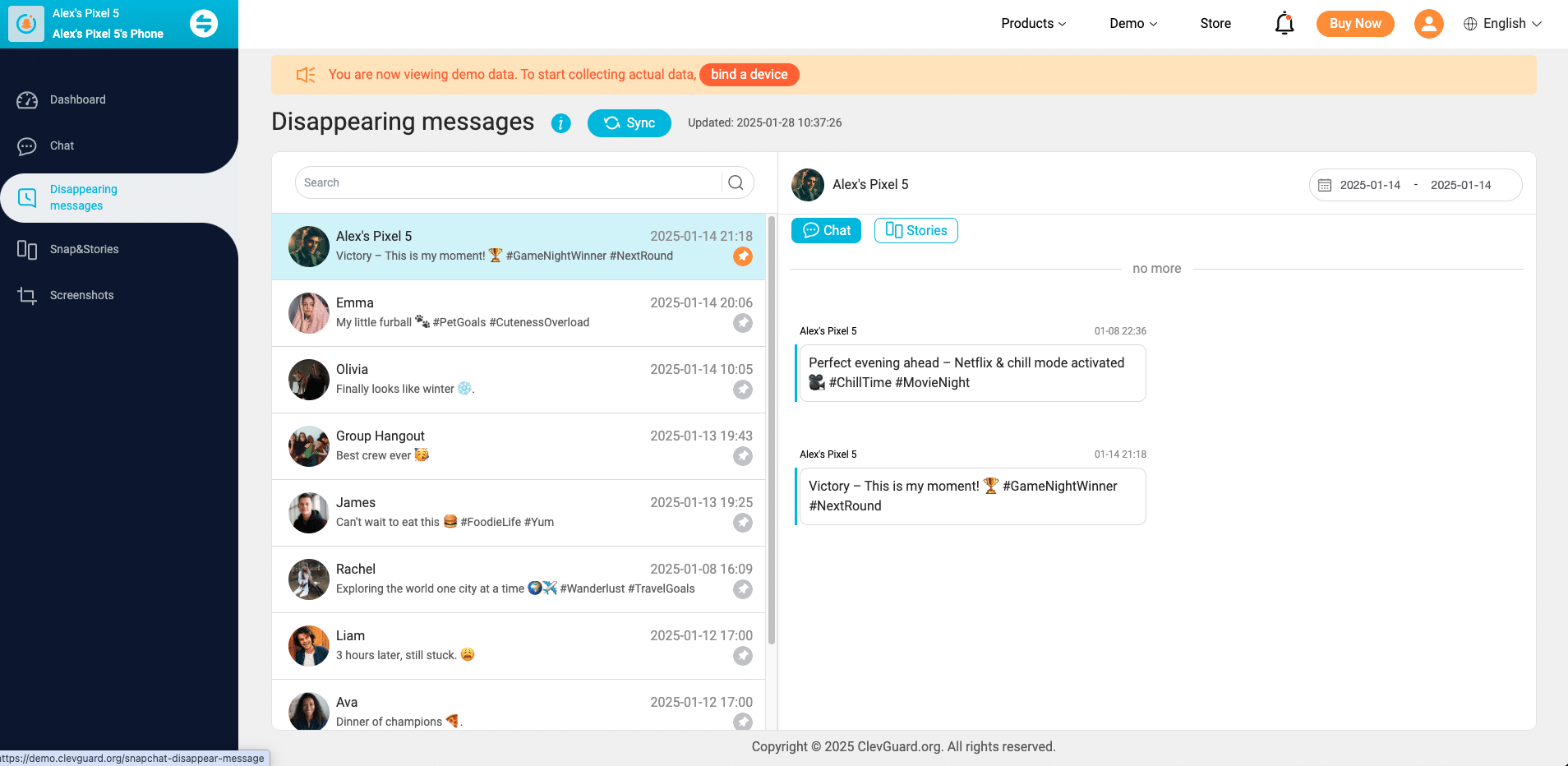Open the English language selector
Viewport: 1568px width, 766px height.
1502,24
